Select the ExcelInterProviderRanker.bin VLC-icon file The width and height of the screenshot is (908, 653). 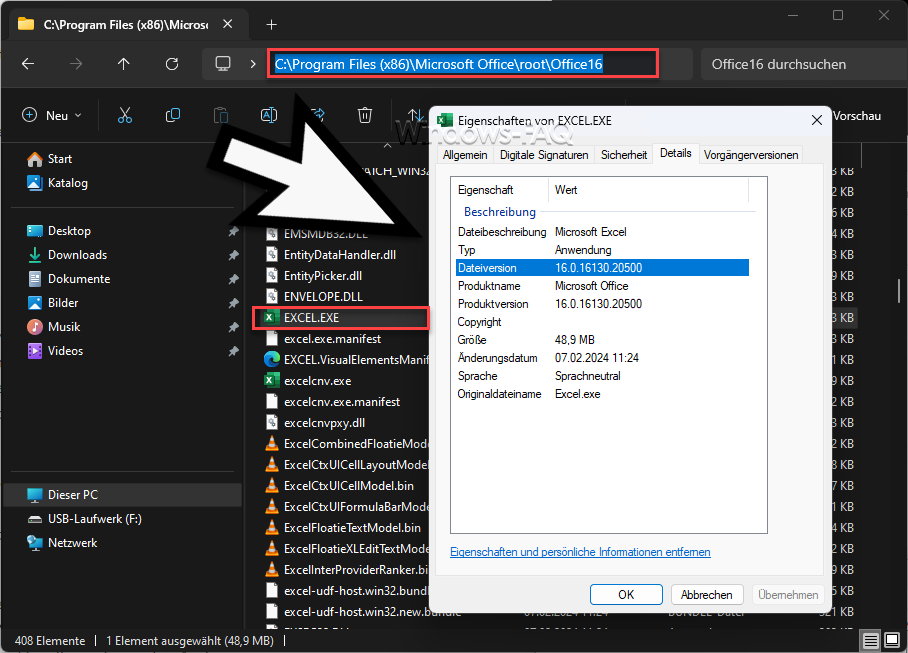click(346, 570)
